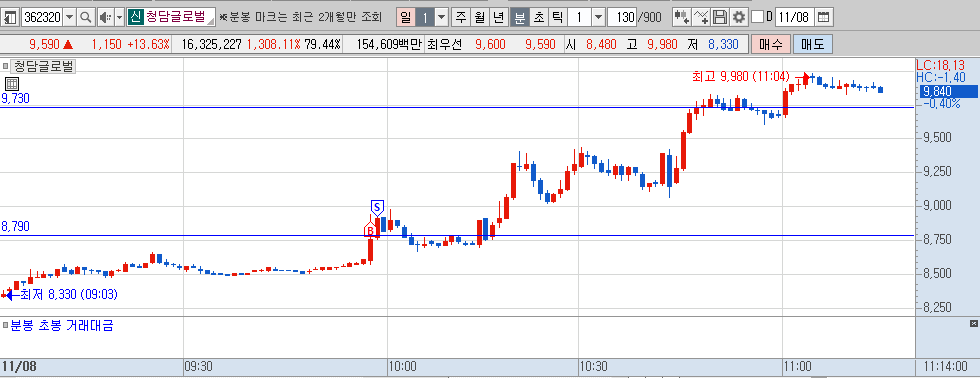
Task: Toggle the D checkbox beside the date
Action: pos(757,17)
